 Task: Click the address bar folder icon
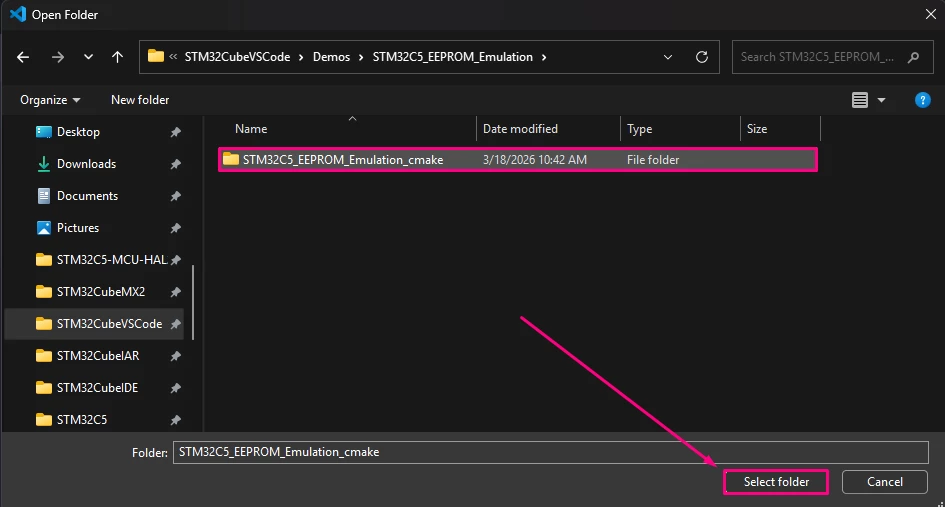point(155,56)
